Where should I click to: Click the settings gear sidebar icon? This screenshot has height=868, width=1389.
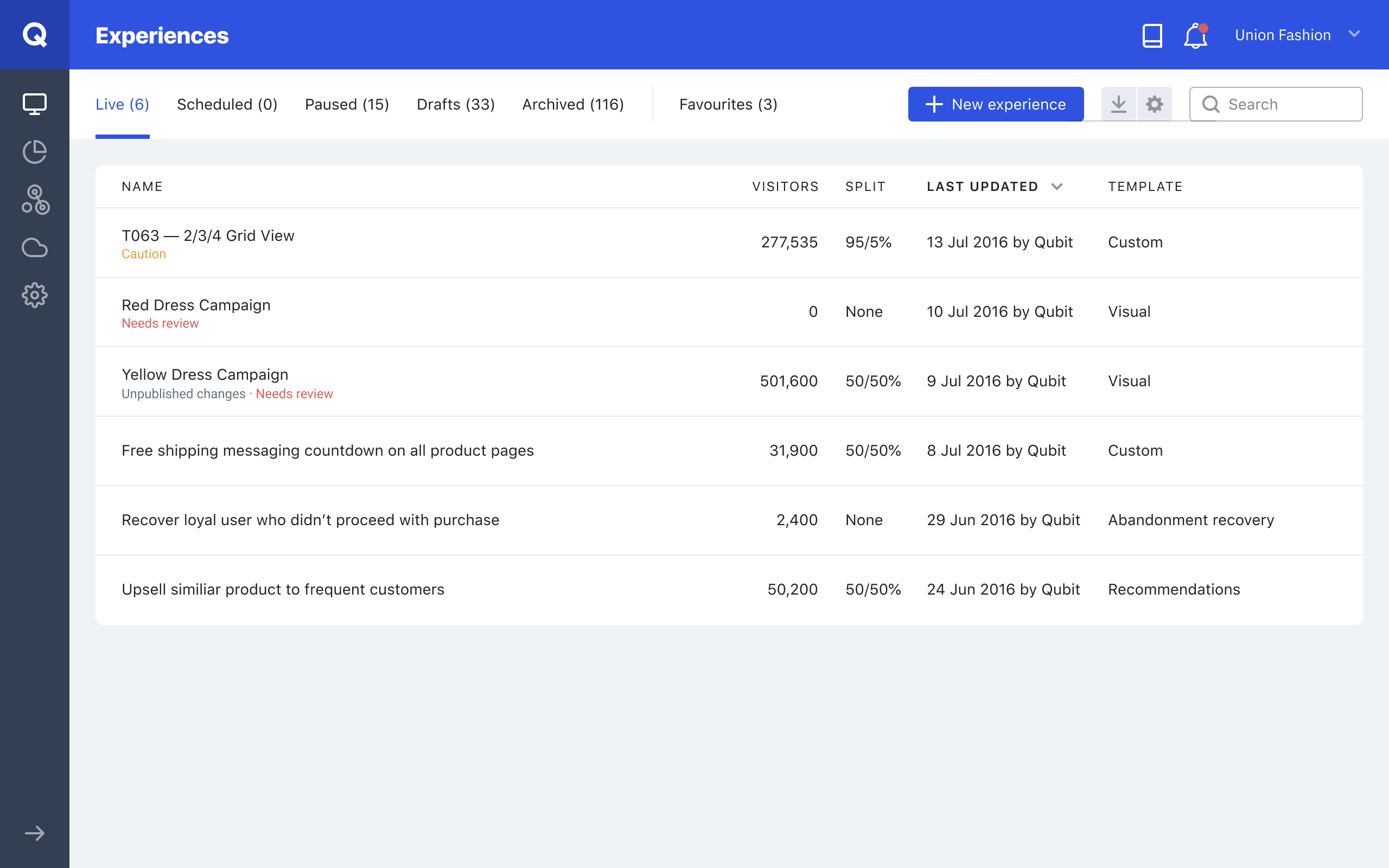[35, 295]
